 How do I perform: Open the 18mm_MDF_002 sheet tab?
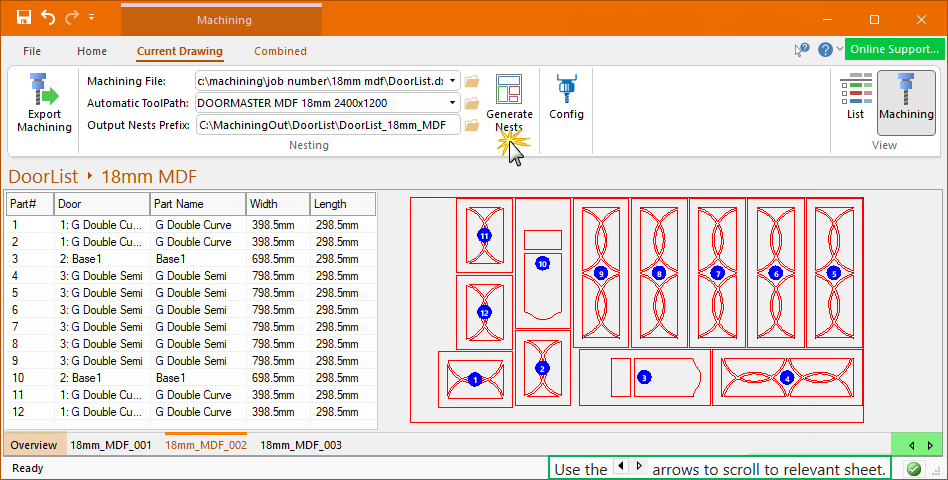(x=206, y=445)
